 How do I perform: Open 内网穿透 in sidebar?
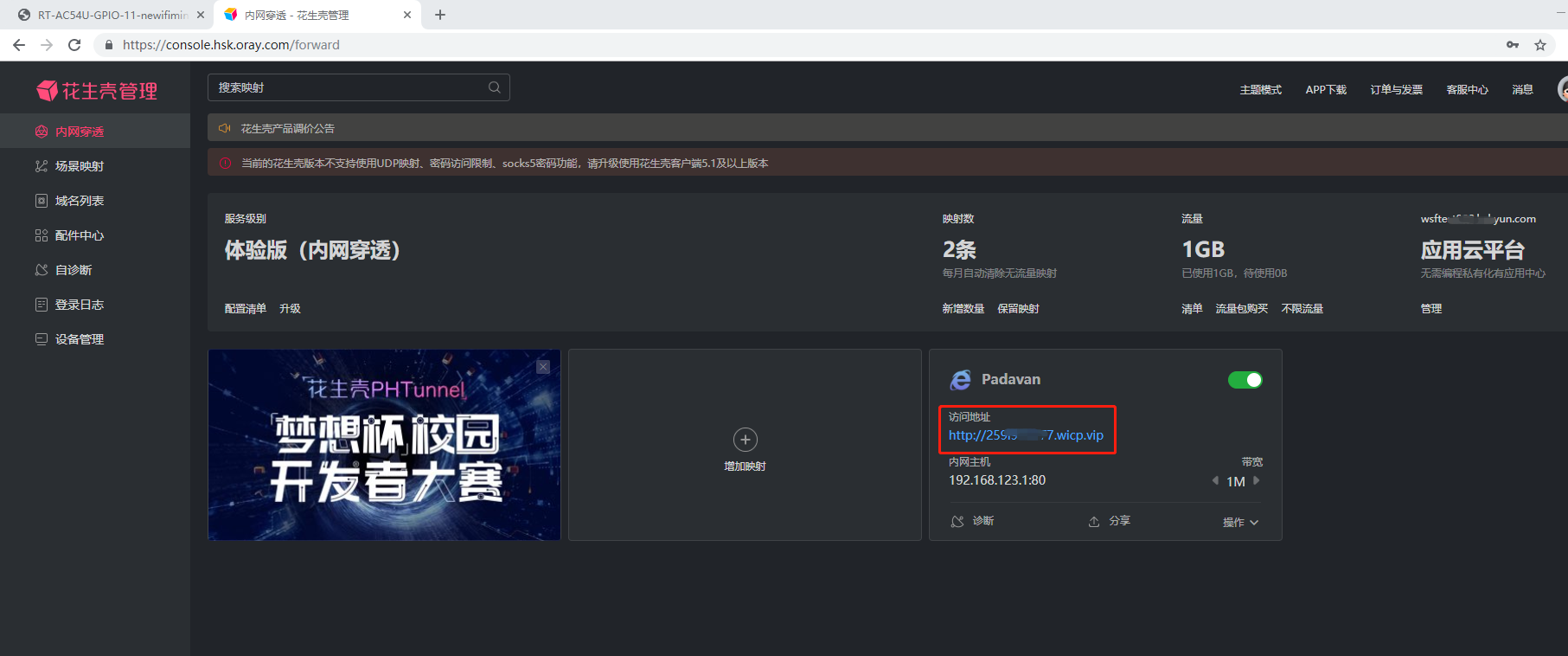[x=95, y=131]
